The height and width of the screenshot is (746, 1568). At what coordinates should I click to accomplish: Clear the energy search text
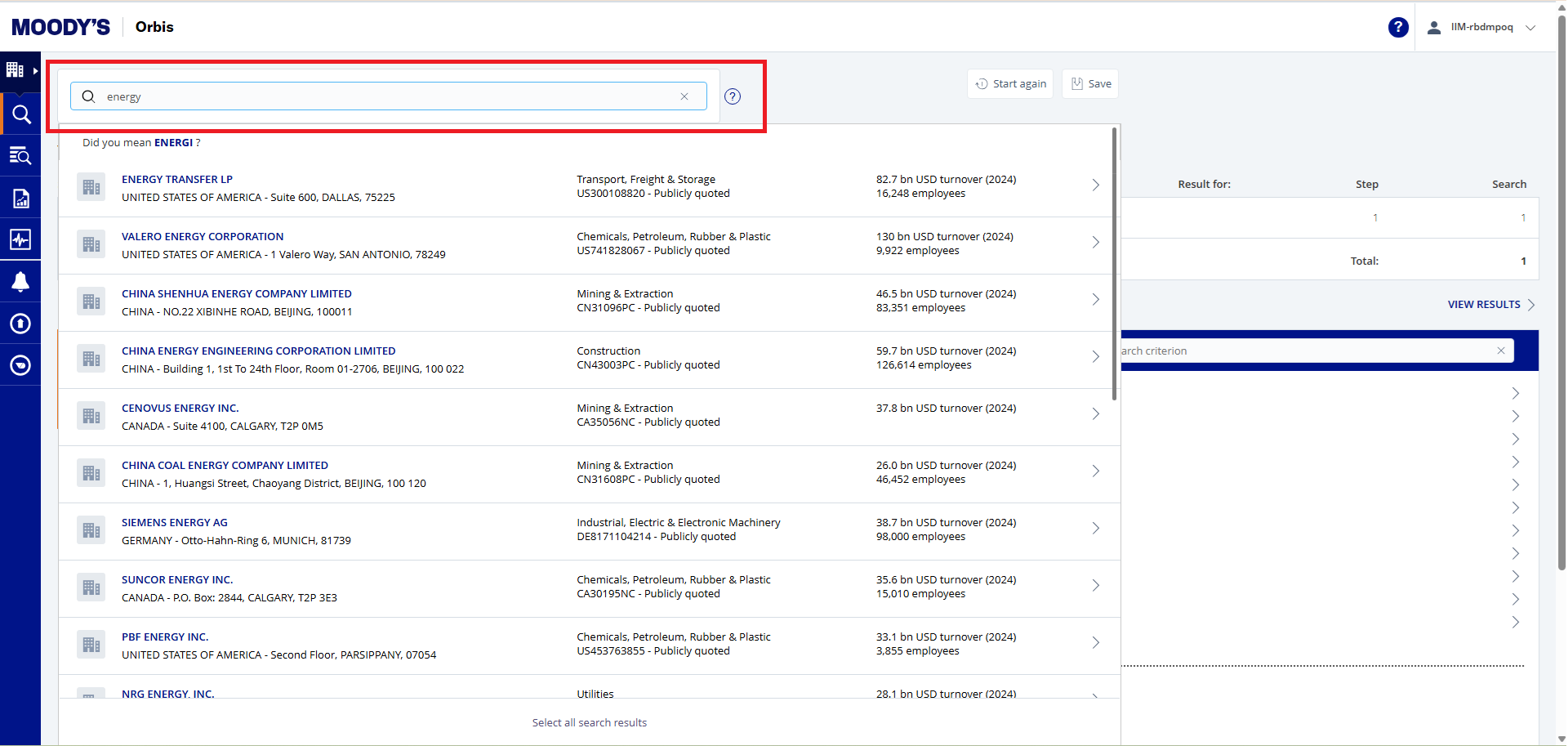(684, 96)
